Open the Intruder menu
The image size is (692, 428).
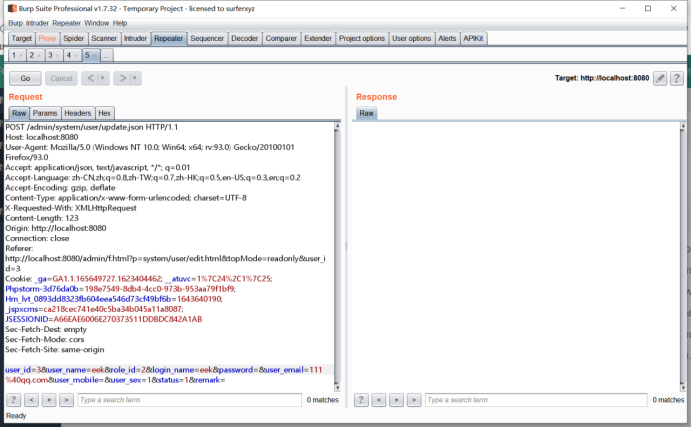(37, 23)
